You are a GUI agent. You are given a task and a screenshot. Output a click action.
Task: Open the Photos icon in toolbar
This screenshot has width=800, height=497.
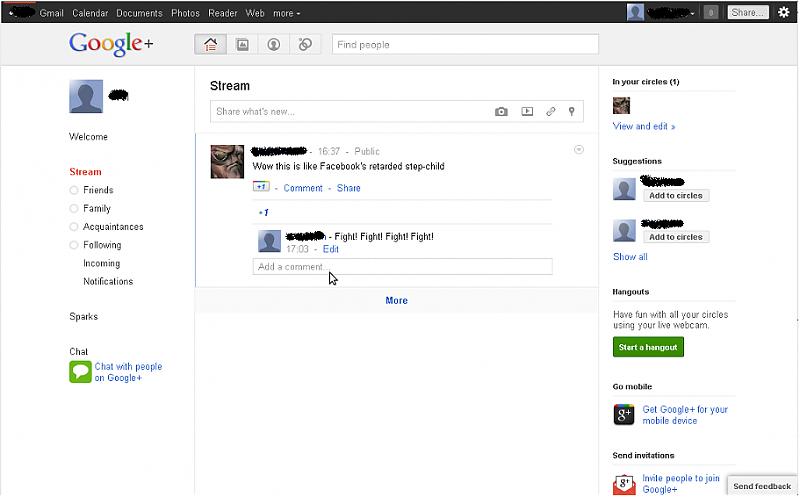(242, 45)
